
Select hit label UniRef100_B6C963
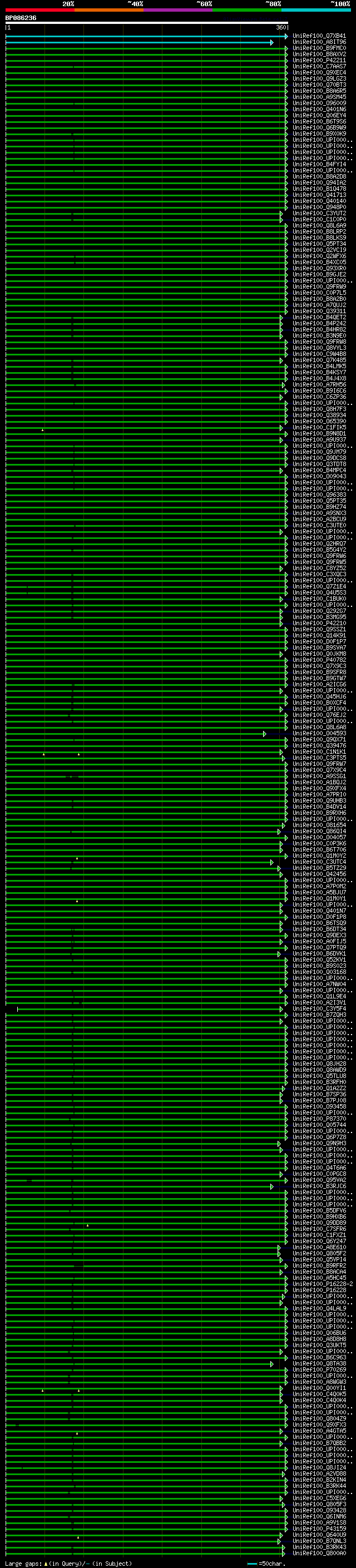pyautogui.click(x=319, y=1357)
